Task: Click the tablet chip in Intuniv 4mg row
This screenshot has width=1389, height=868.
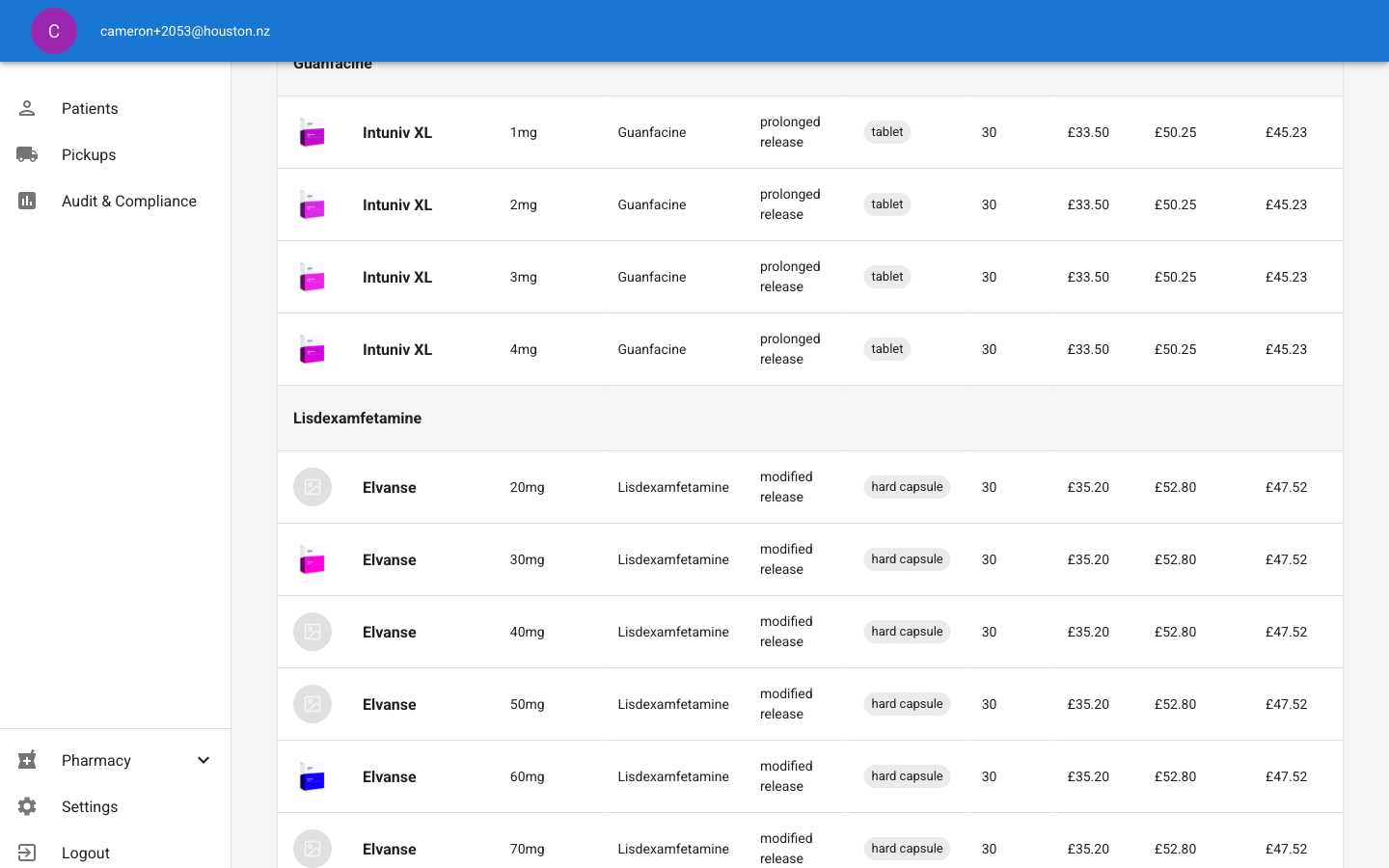Action: (887, 349)
